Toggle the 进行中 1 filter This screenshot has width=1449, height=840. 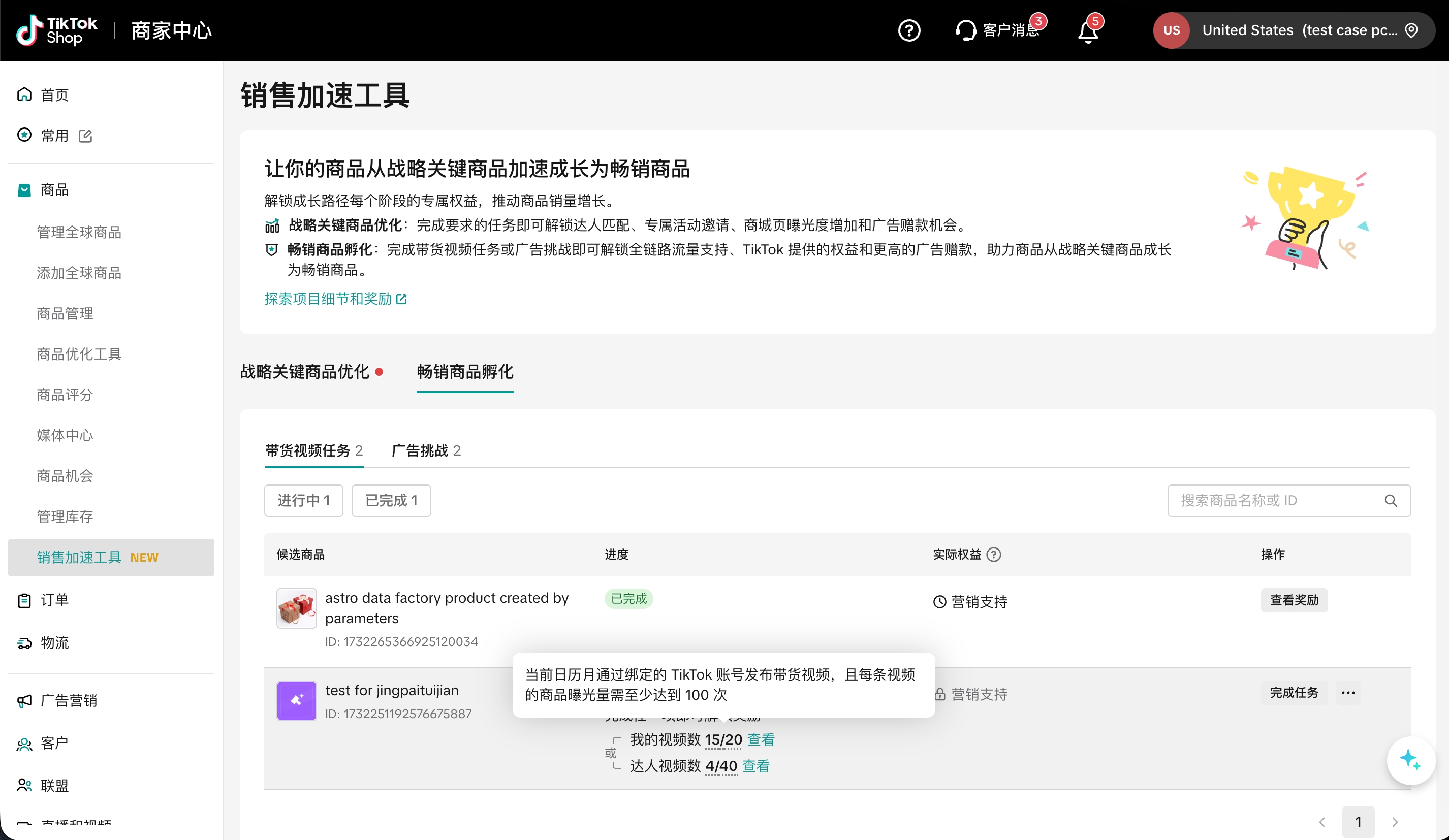[x=304, y=500]
